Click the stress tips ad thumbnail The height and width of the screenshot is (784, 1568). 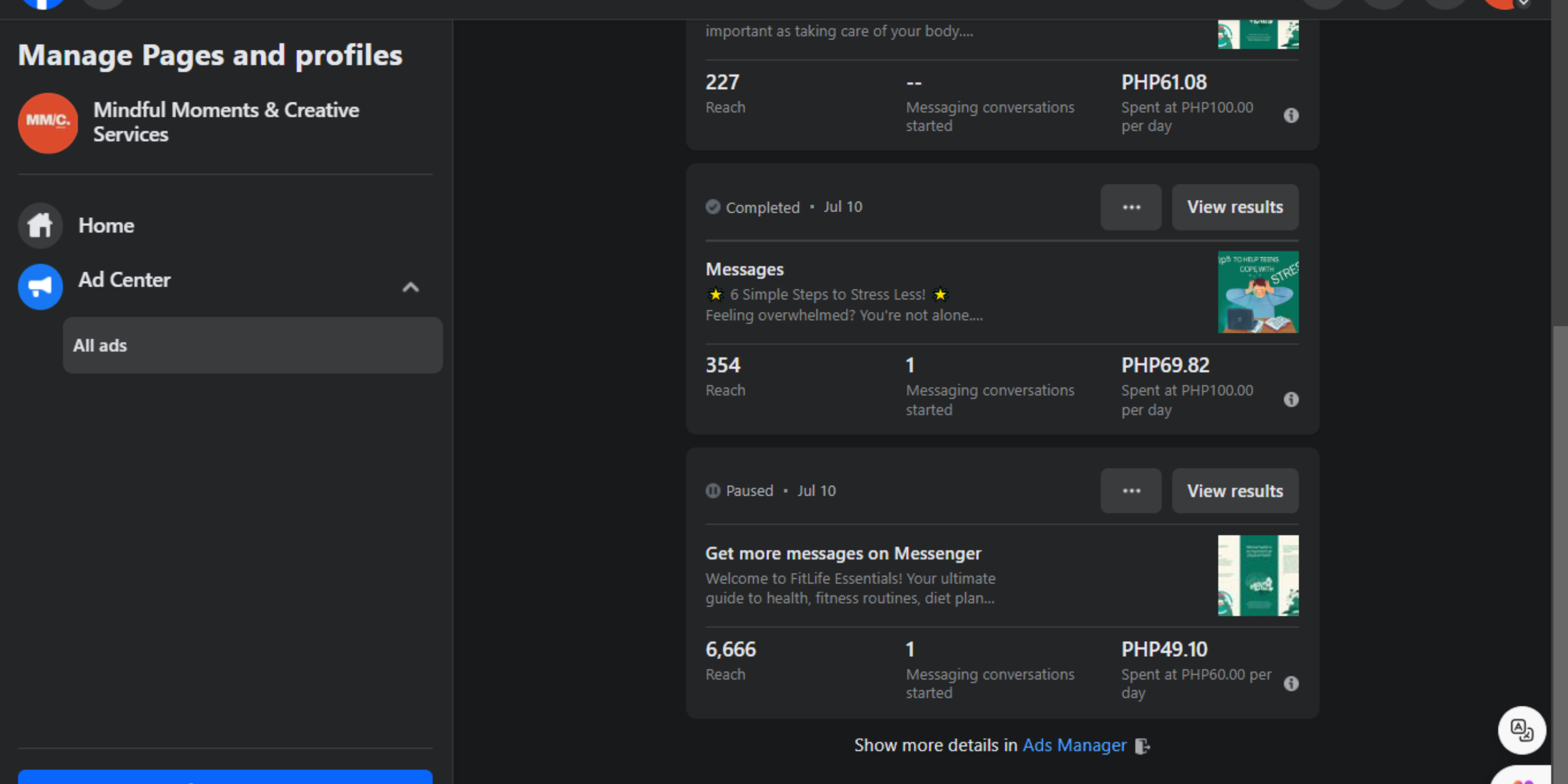[1258, 292]
